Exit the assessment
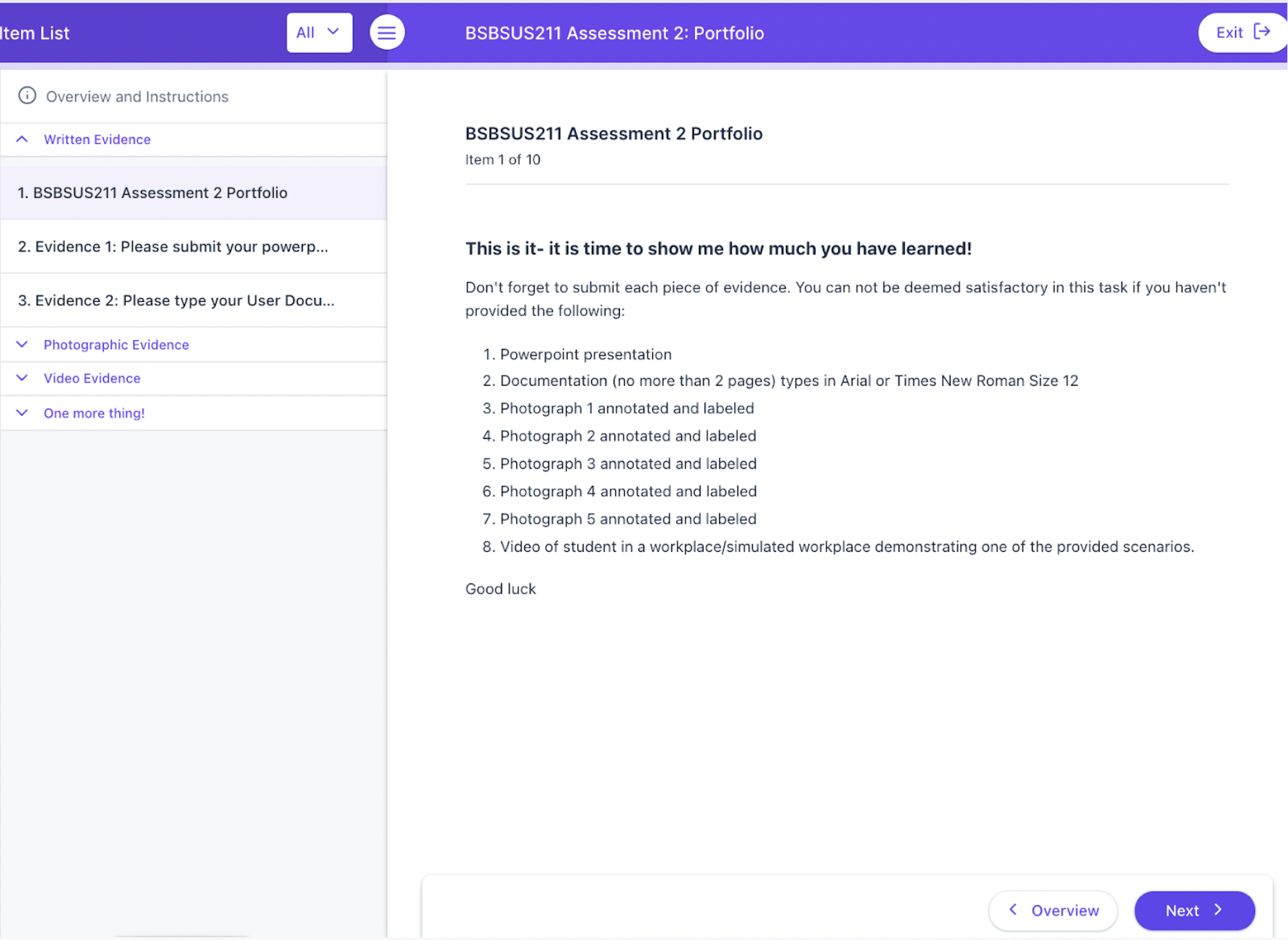Screen dimensions: 1288x940 1243,32
